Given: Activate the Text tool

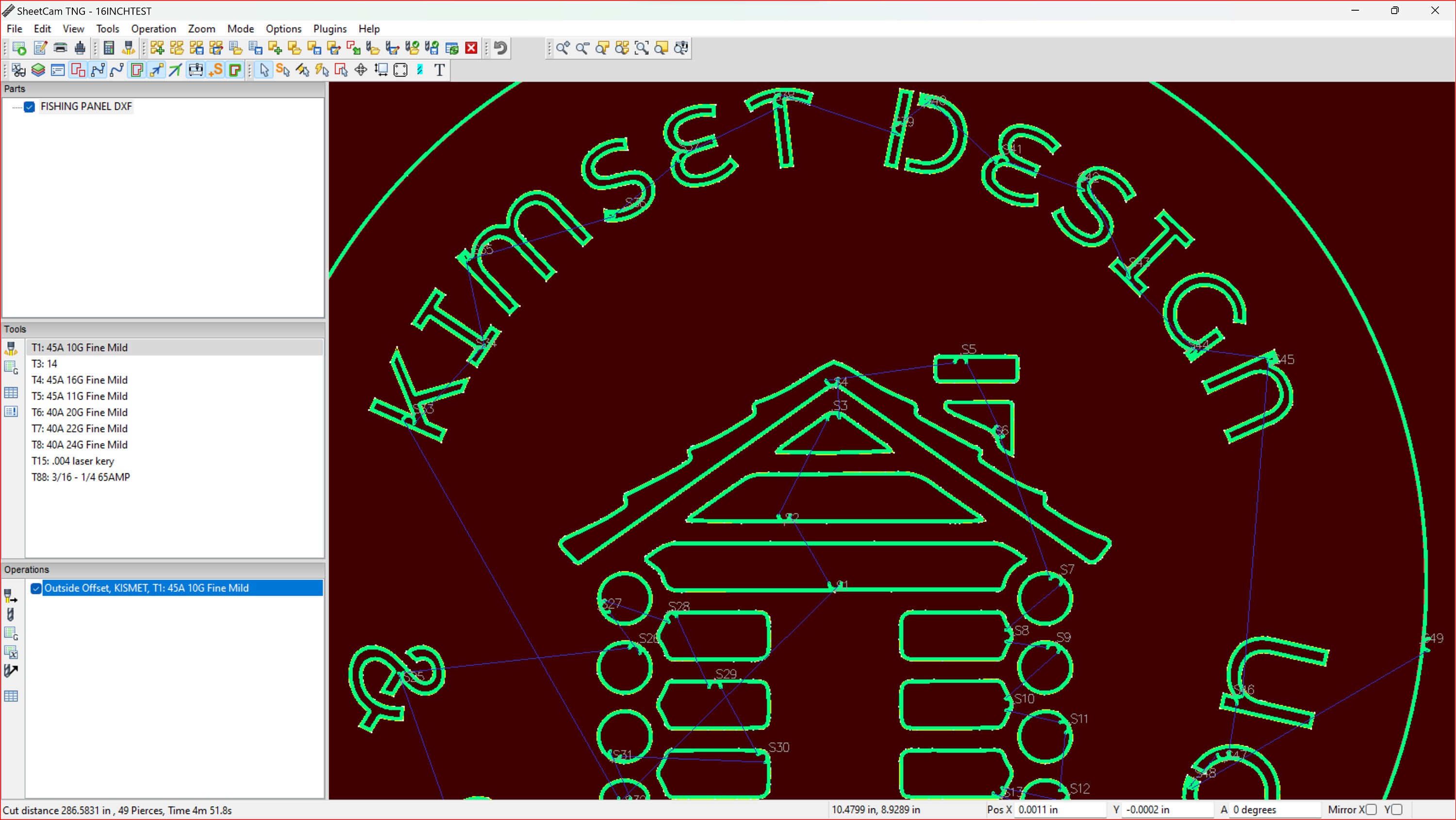Looking at the screenshot, I should pyautogui.click(x=440, y=69).
